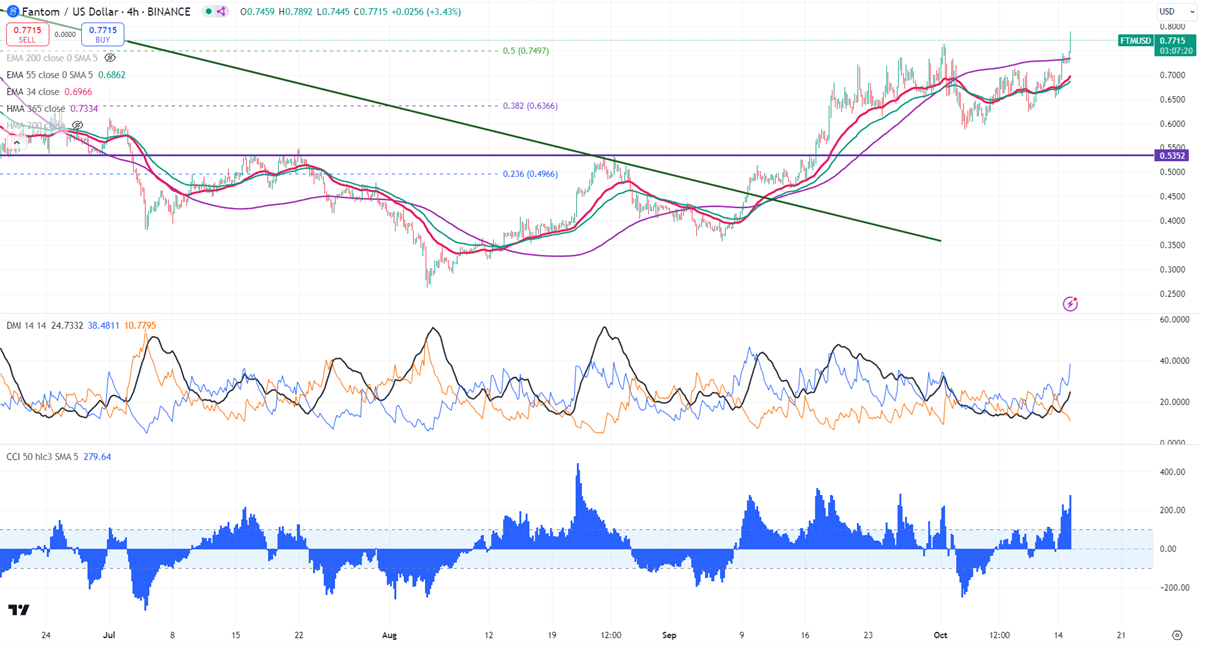This screenshot has width=1210, height=645.
Task: Click the 0.5352 horizontal line price label
Action: point(1172,155)
